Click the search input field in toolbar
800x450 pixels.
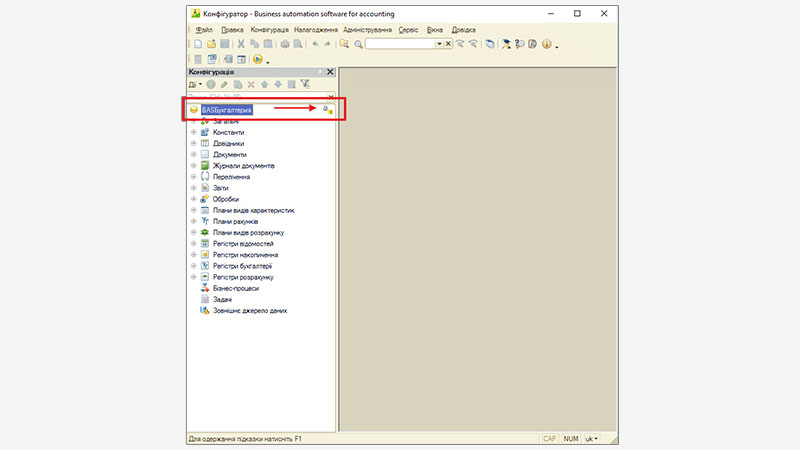point(400,44)
